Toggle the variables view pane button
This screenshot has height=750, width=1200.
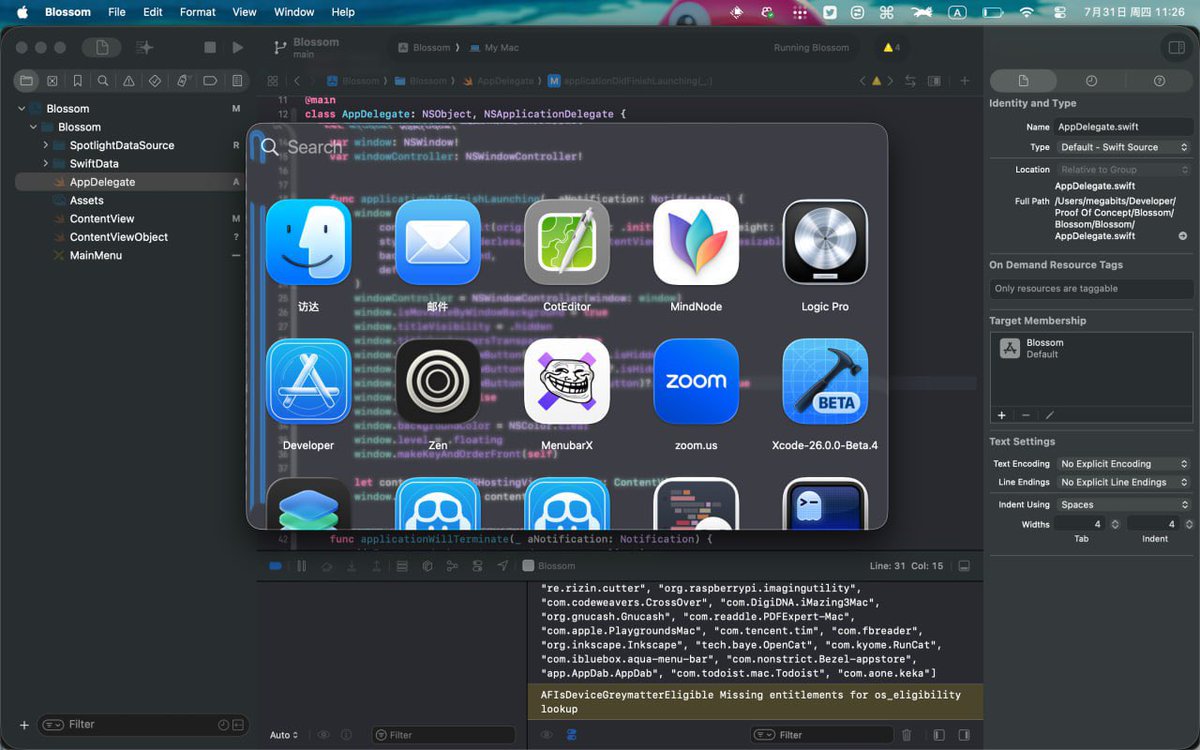click(x=938, y=735)
